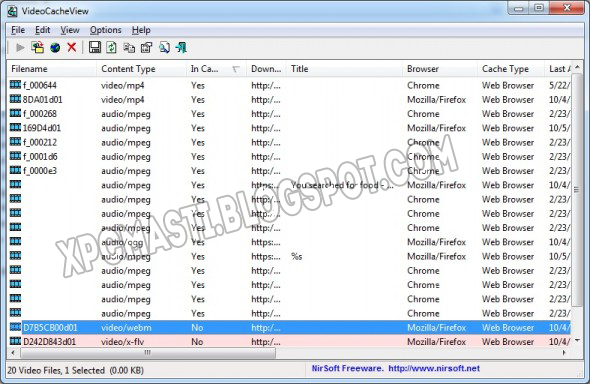The image size is (590, 384).
Task: Open the Help menu
Action: tap(141, 30)
